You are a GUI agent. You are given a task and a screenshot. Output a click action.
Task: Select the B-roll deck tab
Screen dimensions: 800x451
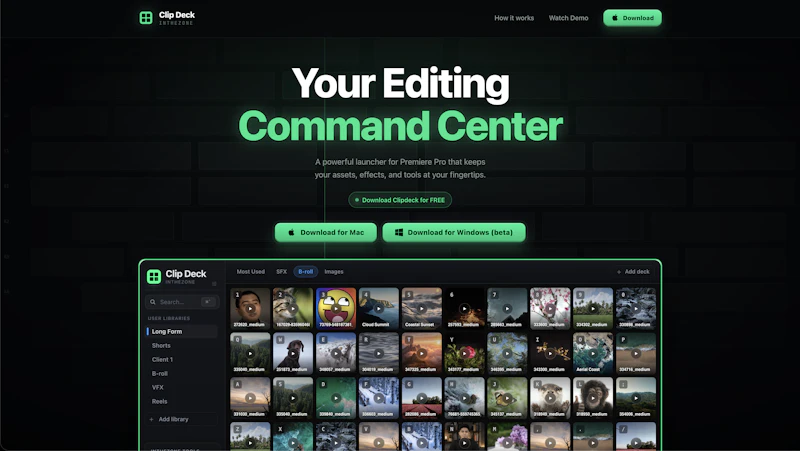tap(306, 271)
